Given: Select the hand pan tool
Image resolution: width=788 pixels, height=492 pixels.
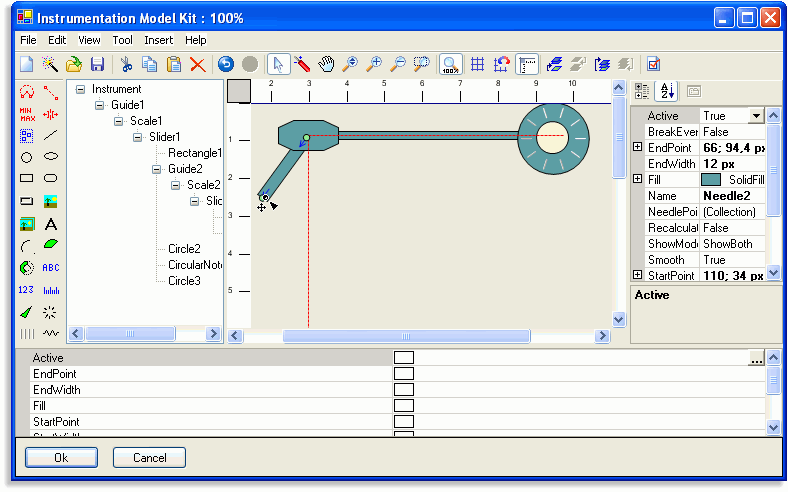Looking at the screenshot, I should (x=326, y=64).
